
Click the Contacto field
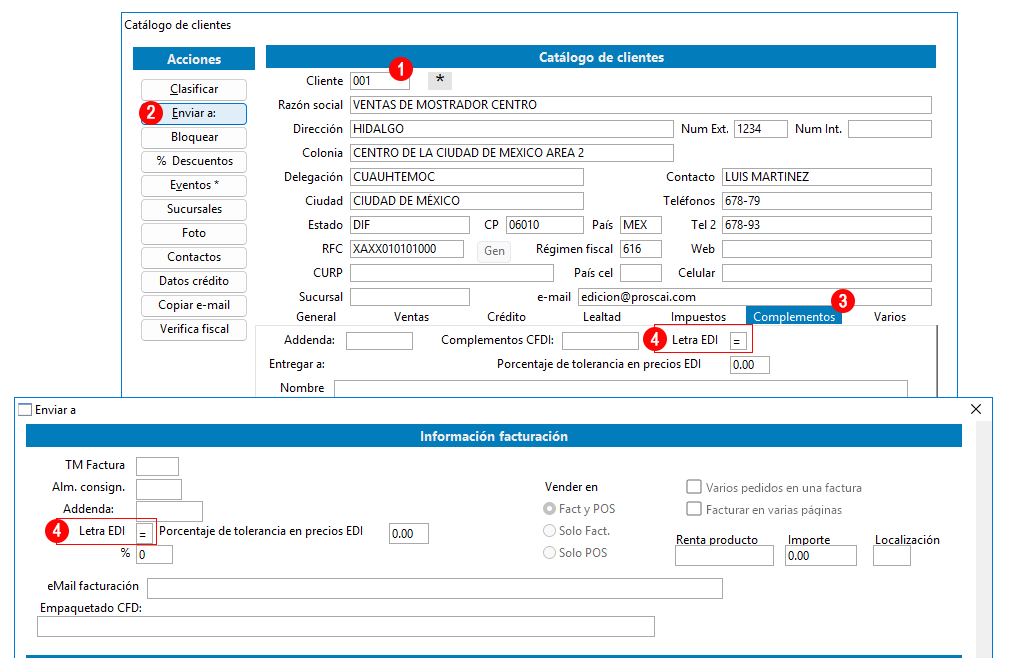click(x=826, y=176)
